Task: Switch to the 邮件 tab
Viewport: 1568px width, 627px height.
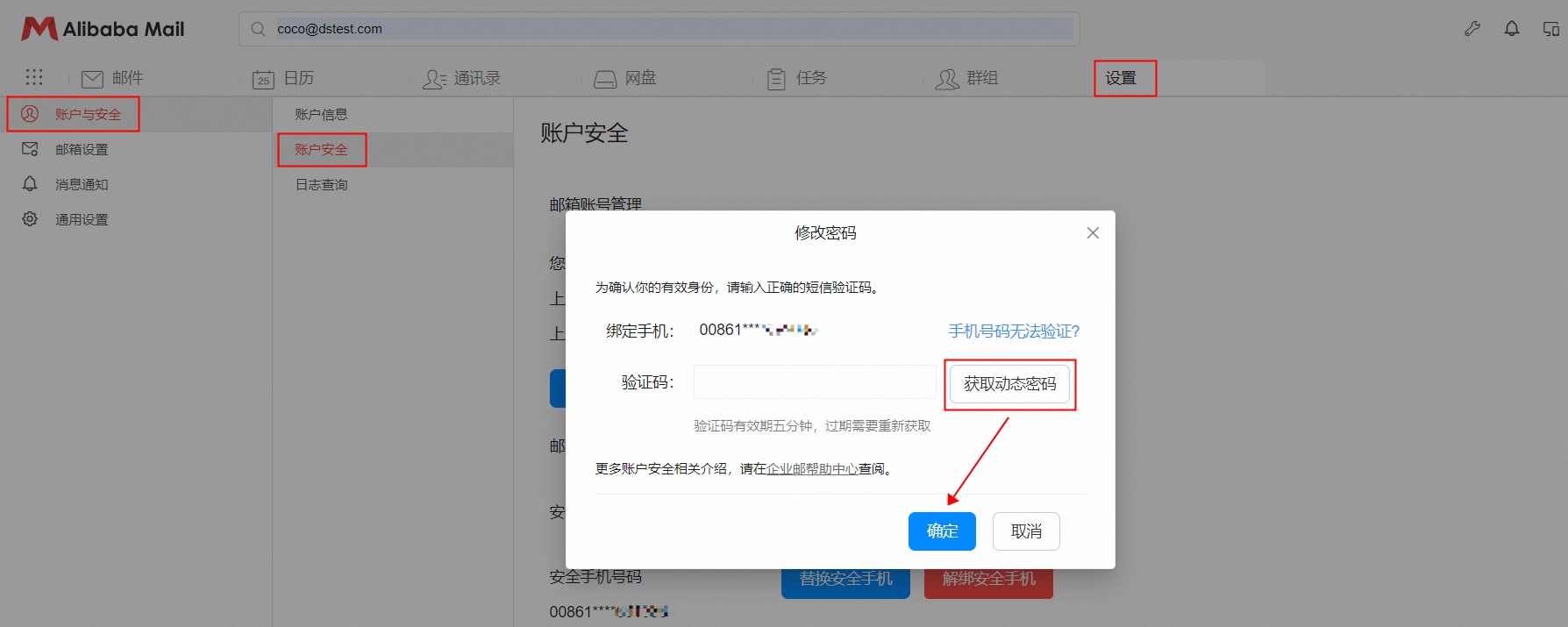Action: click(x=127, y=78)
